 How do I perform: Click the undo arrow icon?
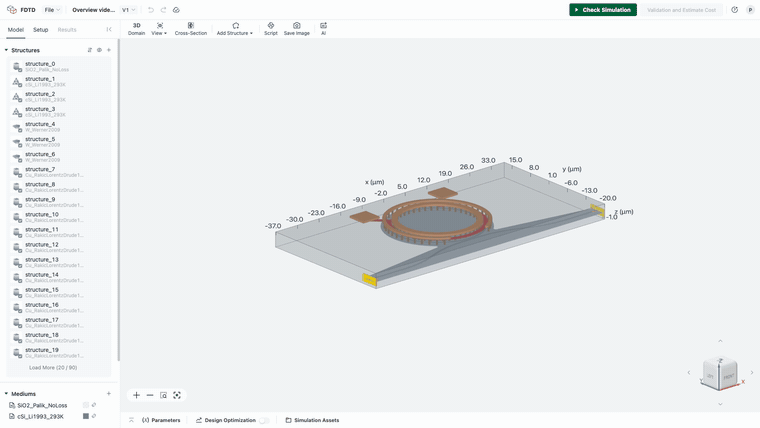click(151, 10)
